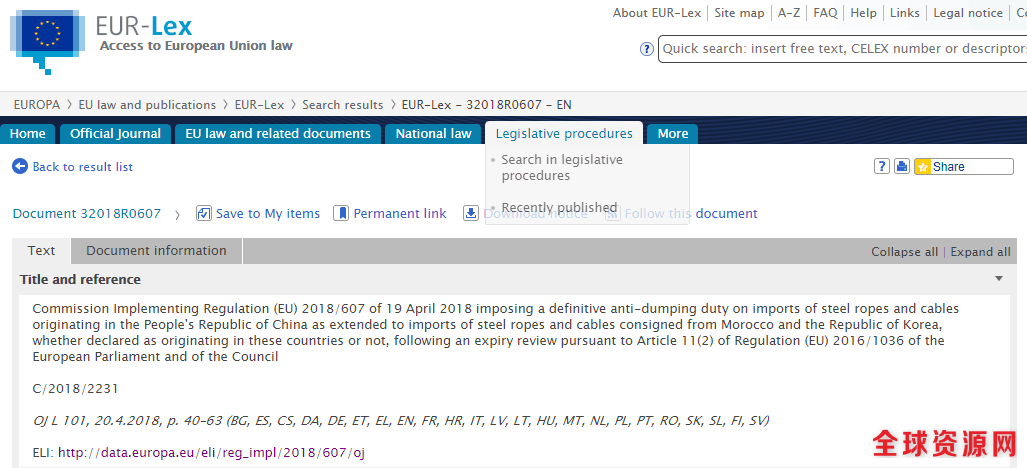This screenshot has width=1027, height=468.
Task: Click the Search results breadcrumb
Action: coord(343,105)
